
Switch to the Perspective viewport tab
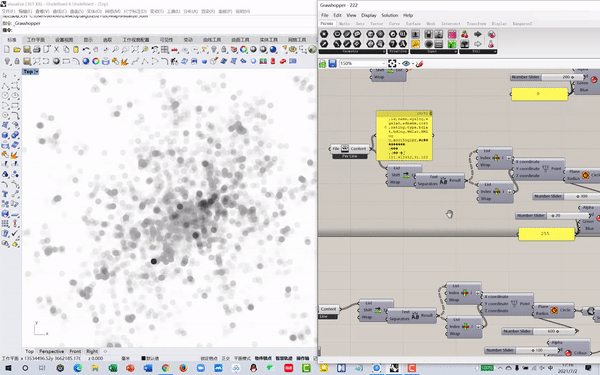[51, 351]
